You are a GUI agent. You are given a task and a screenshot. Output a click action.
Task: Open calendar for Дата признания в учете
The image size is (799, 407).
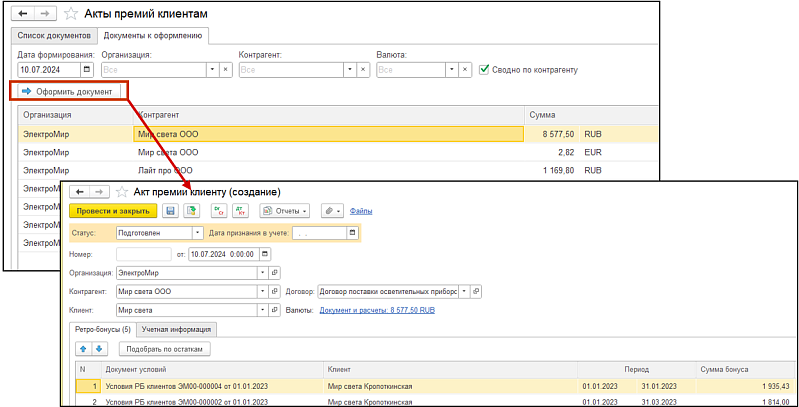point(352,233)
